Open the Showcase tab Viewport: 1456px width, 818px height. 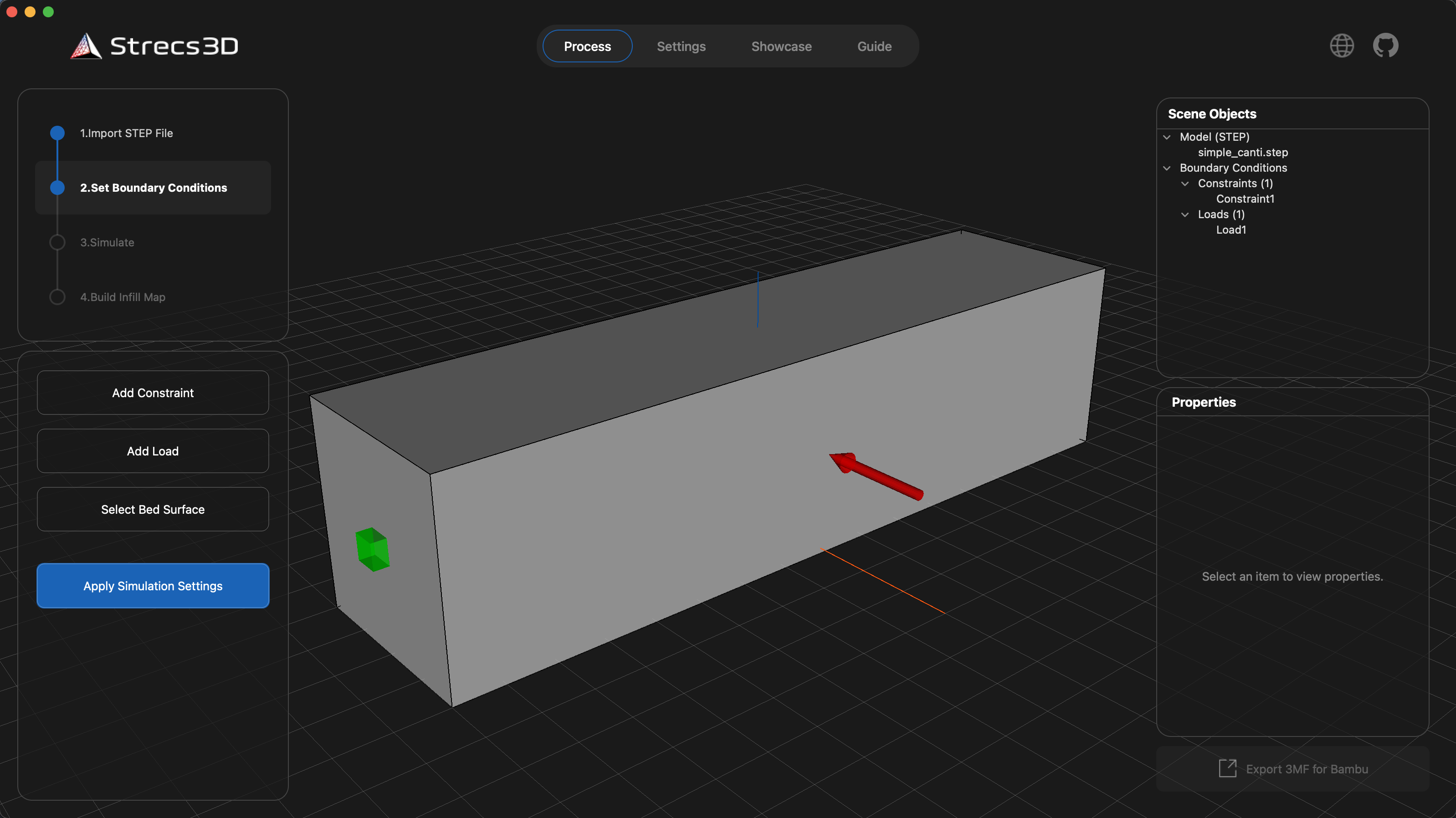(x=781, y=46)
